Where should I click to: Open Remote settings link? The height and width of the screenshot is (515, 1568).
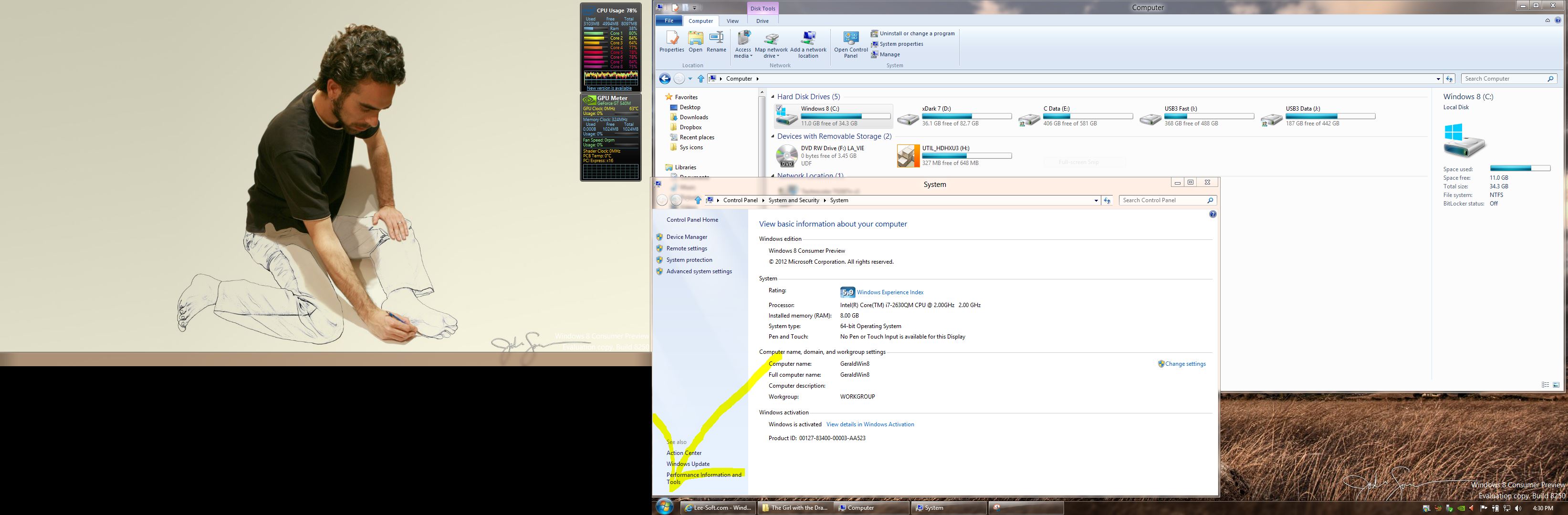687,249
